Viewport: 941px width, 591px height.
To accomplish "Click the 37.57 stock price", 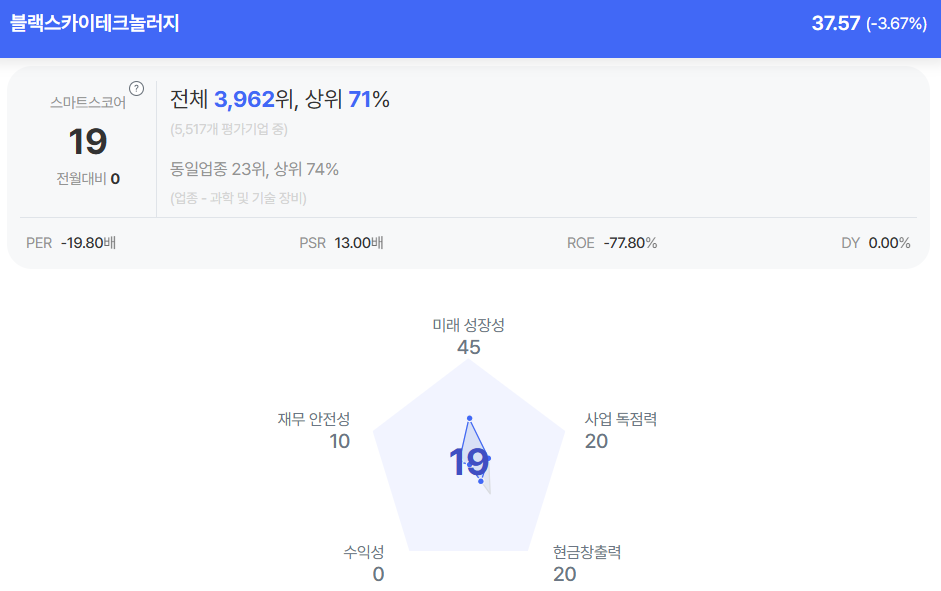I will 835,23.
